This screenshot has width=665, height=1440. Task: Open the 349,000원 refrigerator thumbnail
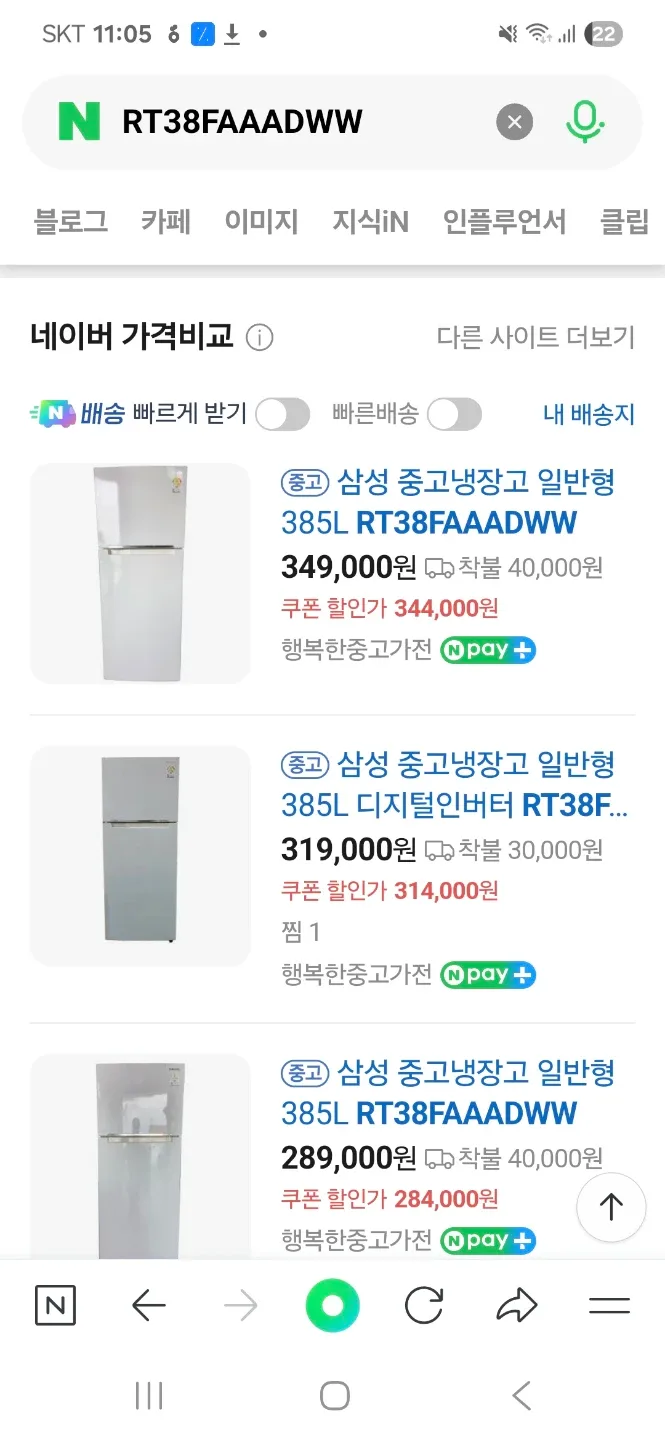tap(140, 573)
